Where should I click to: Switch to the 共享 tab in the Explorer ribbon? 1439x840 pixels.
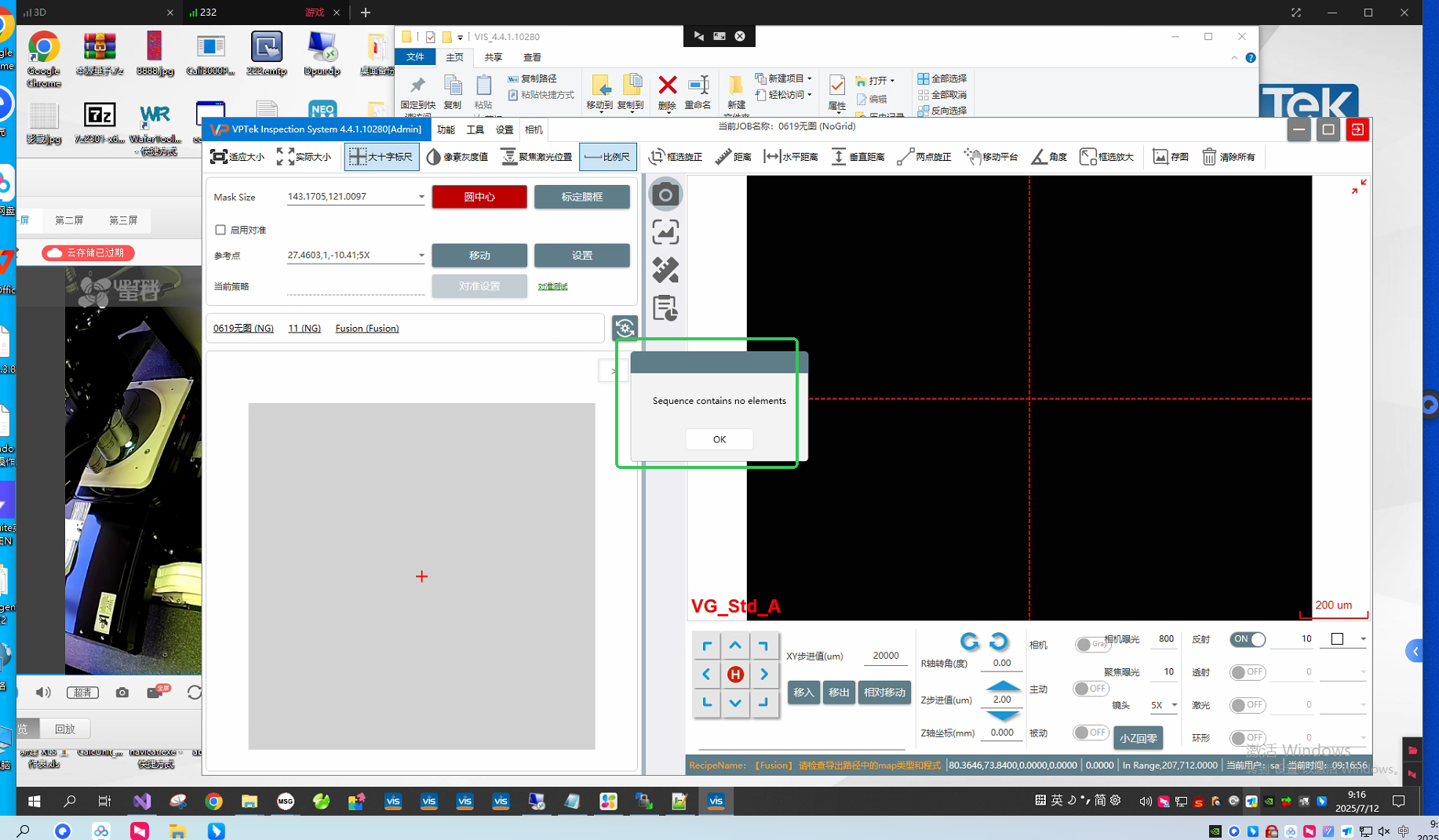[x=493, y=57]
